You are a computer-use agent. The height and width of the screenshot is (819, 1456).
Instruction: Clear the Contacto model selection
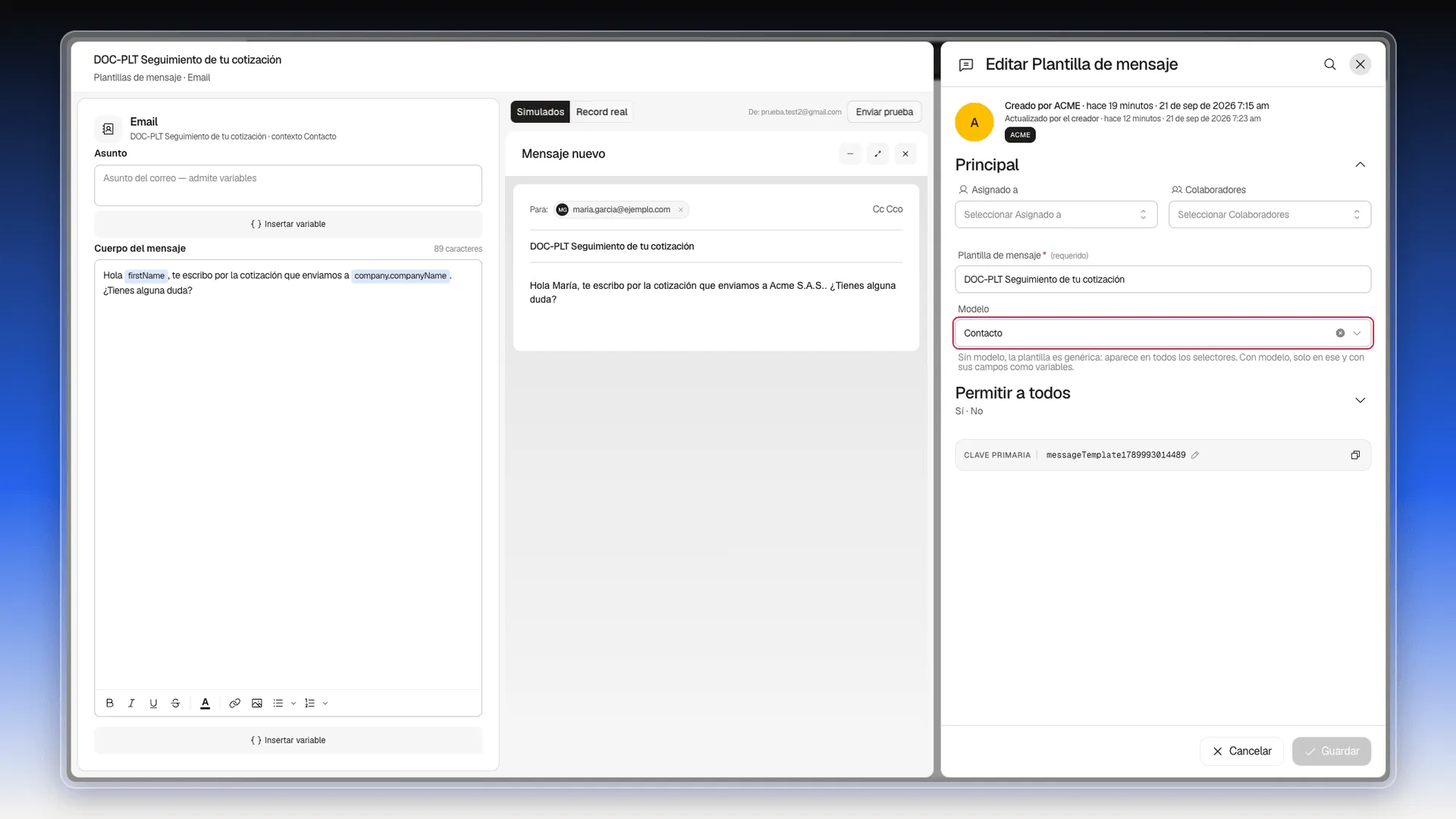[x=1340, y=333]
